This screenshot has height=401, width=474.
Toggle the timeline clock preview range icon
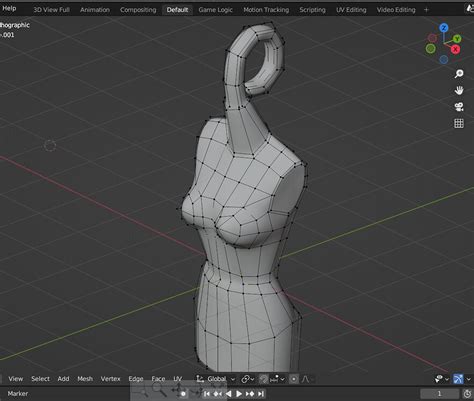pyautogui.click(x=468, y=394)
